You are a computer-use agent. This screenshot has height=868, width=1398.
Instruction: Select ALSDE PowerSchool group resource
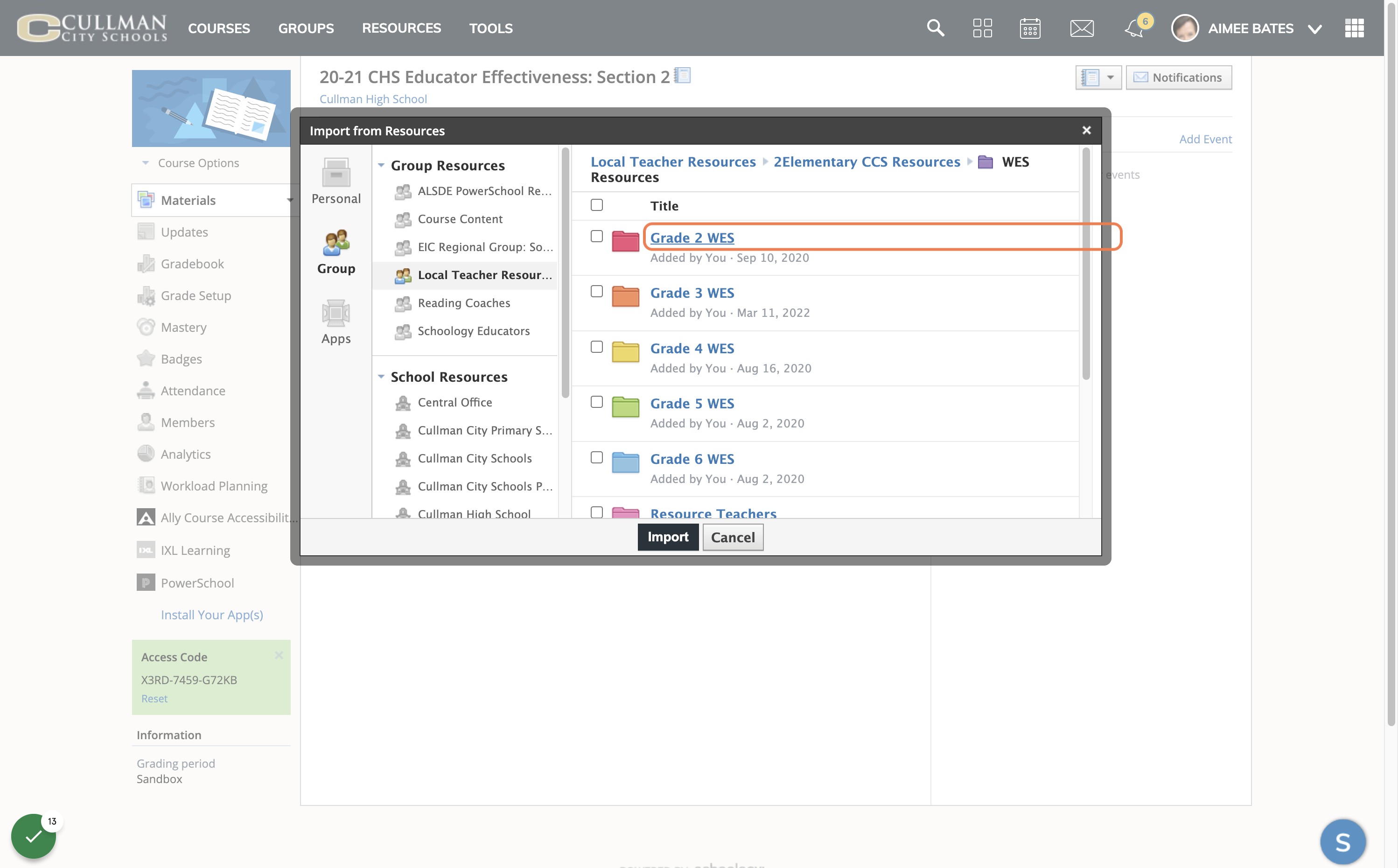pos(485,190)
